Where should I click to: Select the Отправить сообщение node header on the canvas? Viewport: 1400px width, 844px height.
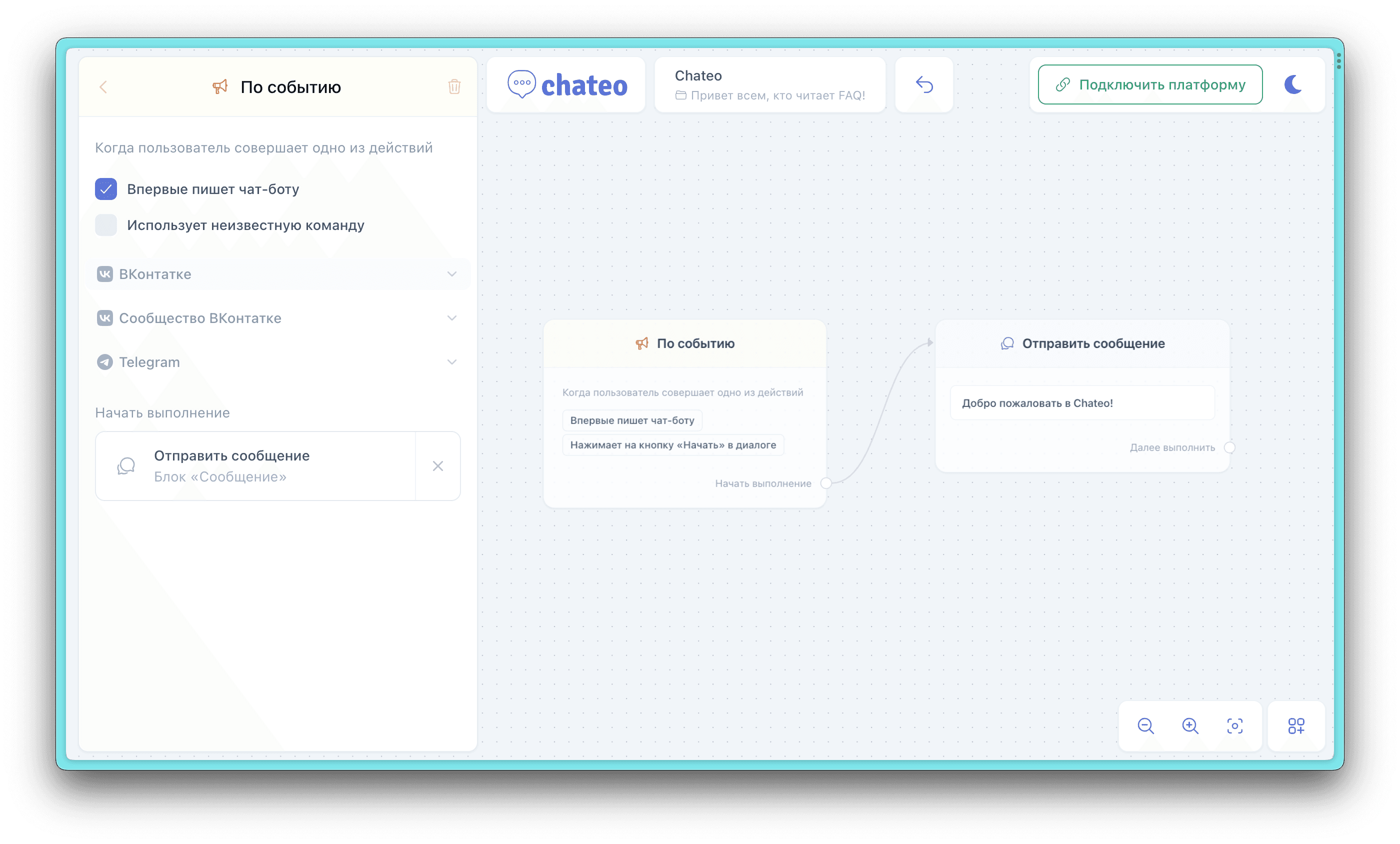(1083, 343)
